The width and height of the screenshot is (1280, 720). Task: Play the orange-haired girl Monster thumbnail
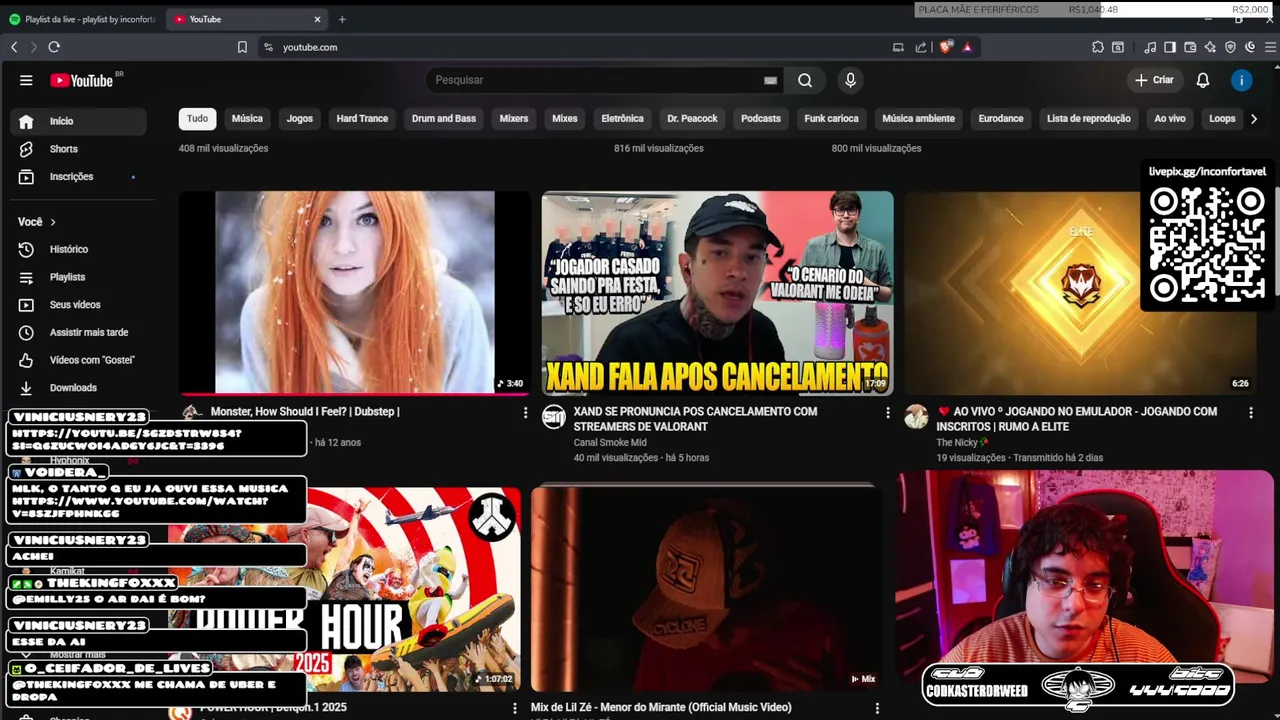point(354,293)
